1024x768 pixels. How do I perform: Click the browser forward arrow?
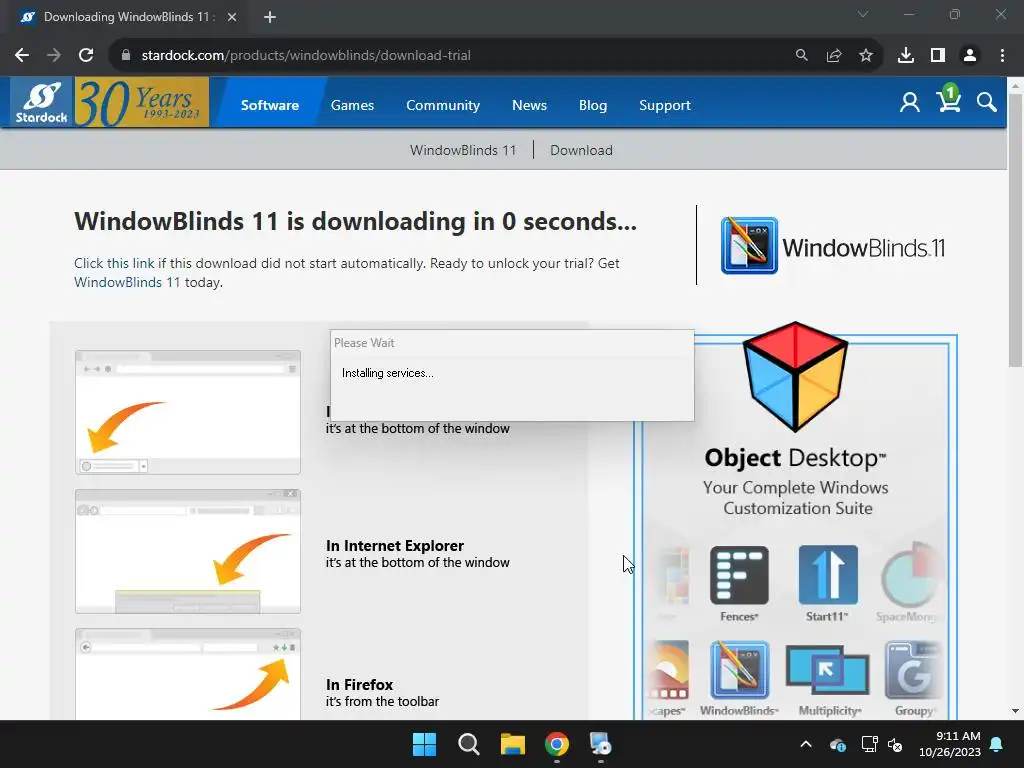[54, 56]
